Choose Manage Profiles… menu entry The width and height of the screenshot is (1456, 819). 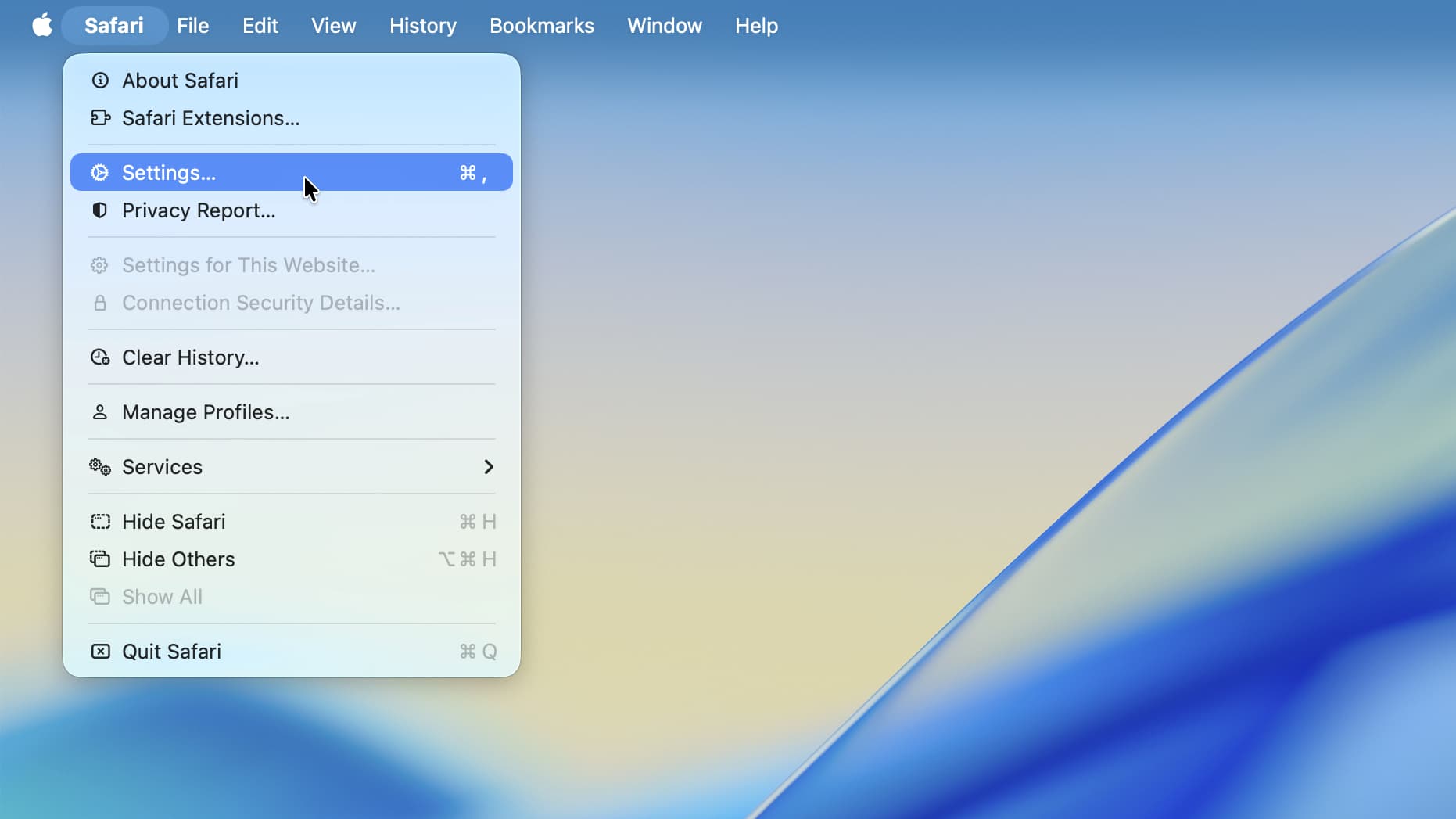[x=292, y=412]
